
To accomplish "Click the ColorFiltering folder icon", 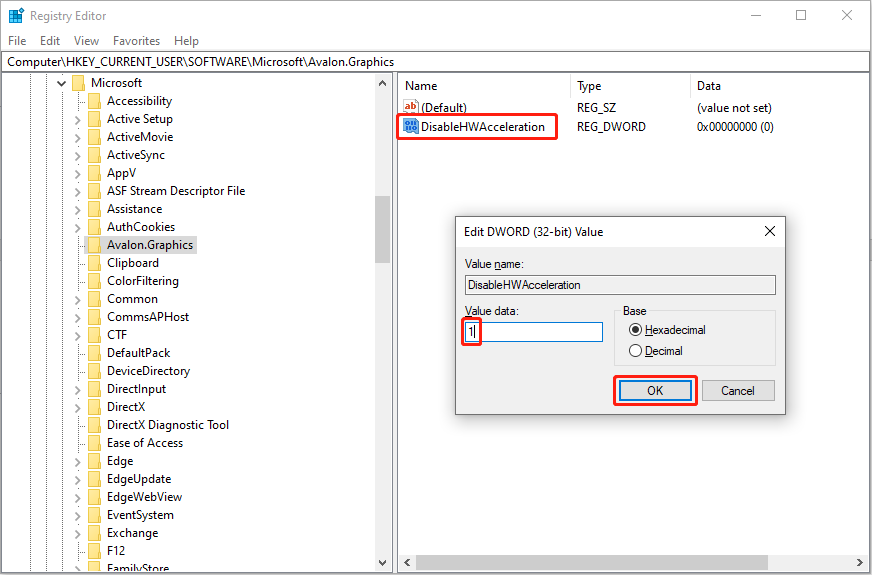I will pyautogui.click(x=95, y=281).
